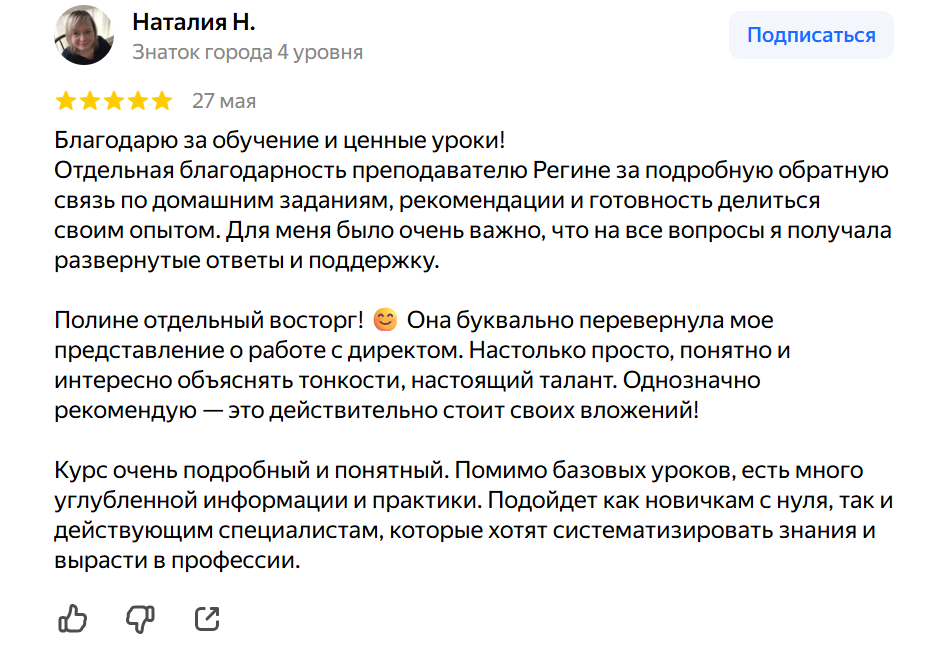Open the share review icon
942x645 pixels.
point(207,619)
